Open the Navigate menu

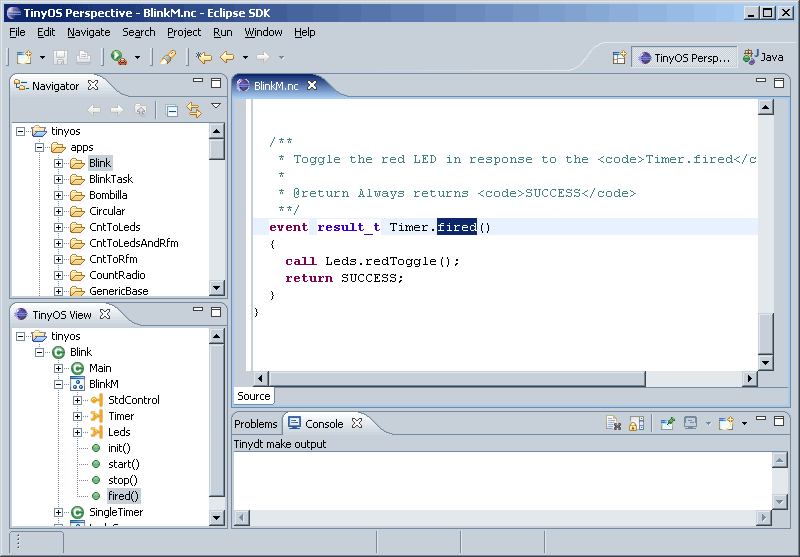pos(89,32)
